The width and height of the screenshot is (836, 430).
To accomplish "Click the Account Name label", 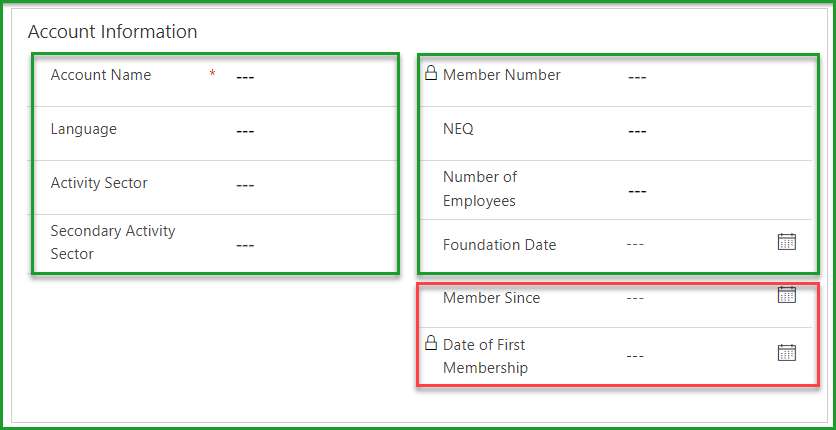I will point(101,75).
